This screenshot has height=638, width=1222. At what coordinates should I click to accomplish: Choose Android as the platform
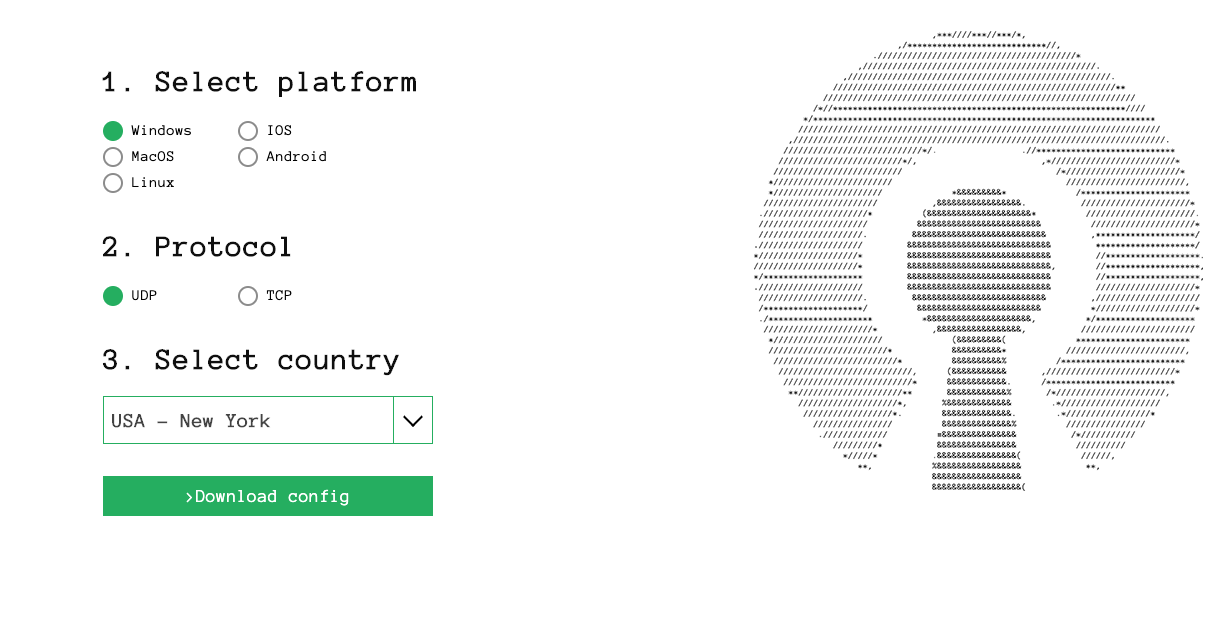point(248,157)
